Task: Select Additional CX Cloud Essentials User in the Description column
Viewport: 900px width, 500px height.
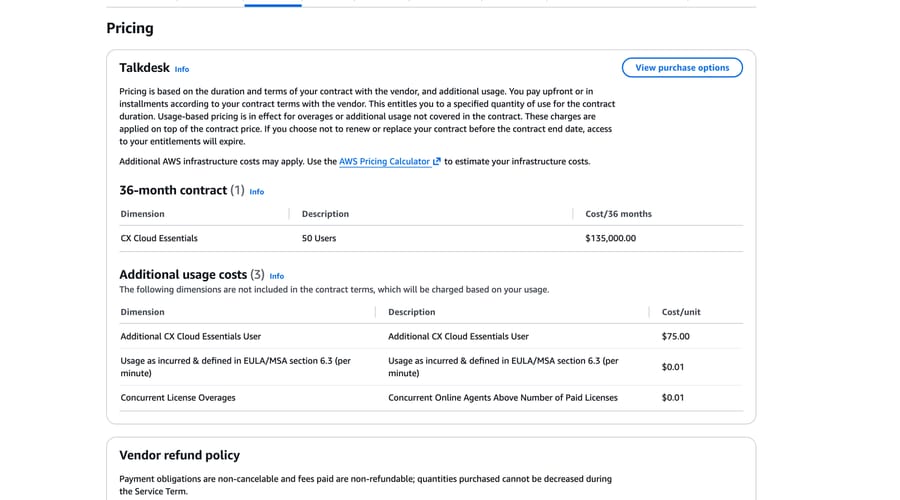Action: [458, 336]
